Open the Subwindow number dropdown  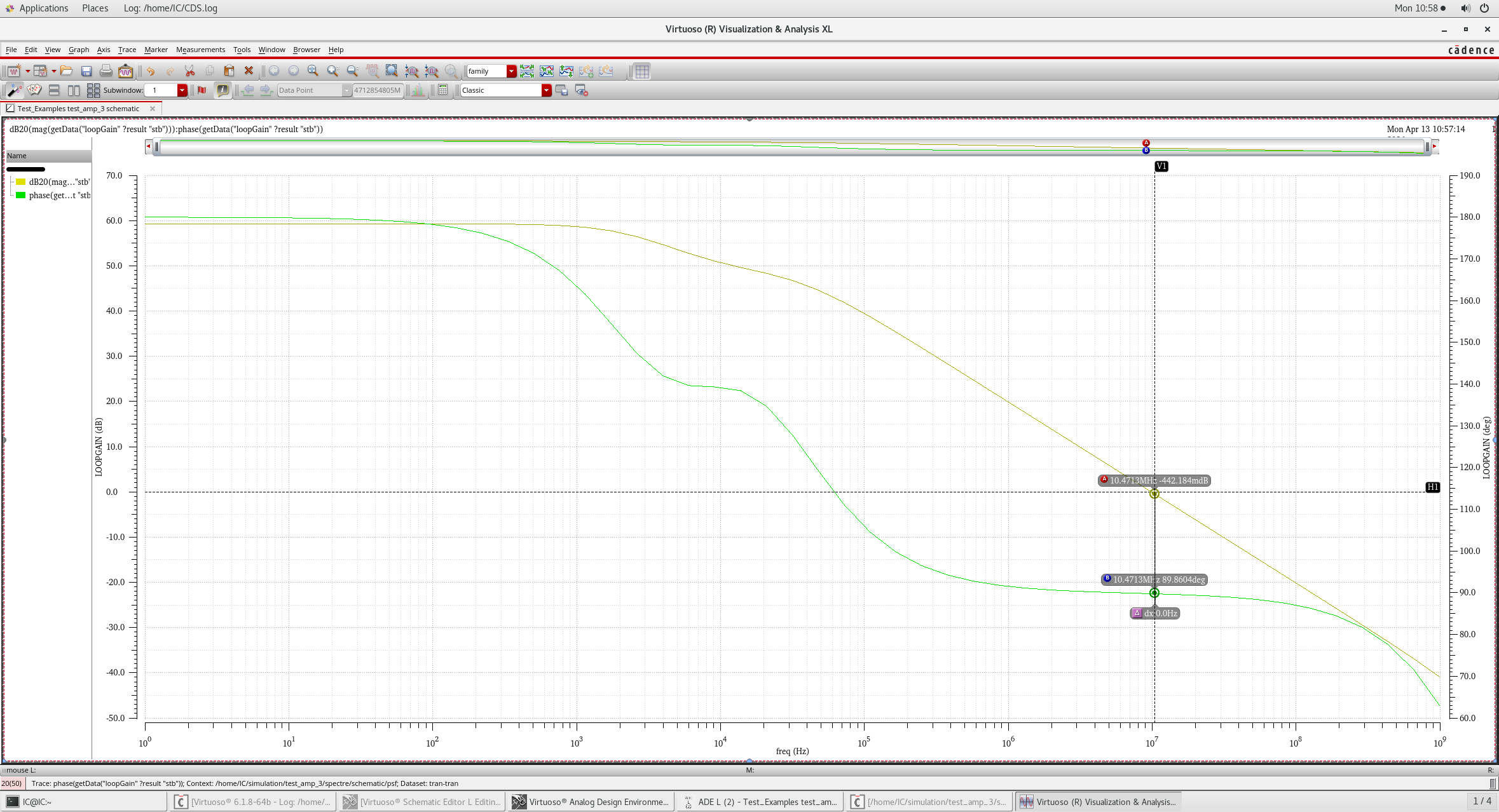[182, 90]
